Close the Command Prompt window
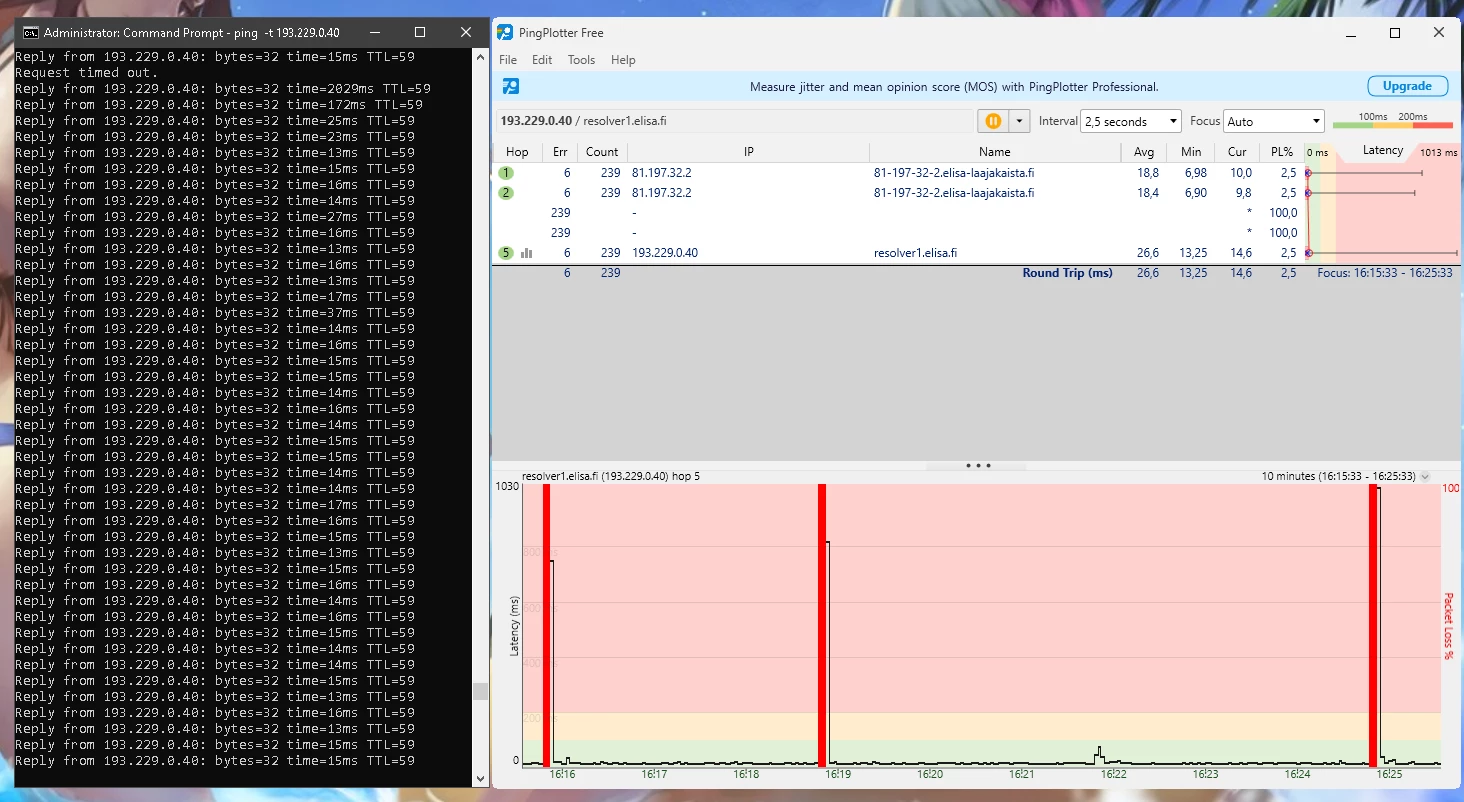Image resolution: width=1464 pixels, height=802 pixels. point(466,33)
